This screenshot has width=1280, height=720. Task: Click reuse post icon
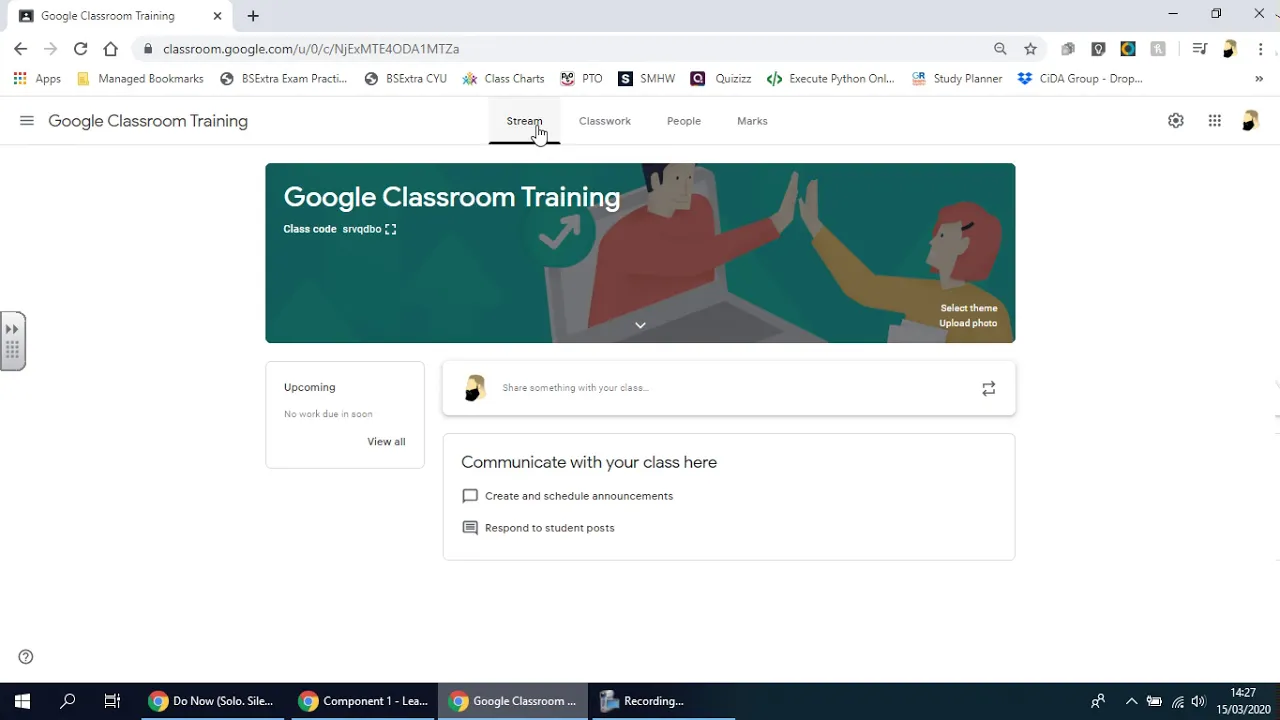(x=988, y=389)
